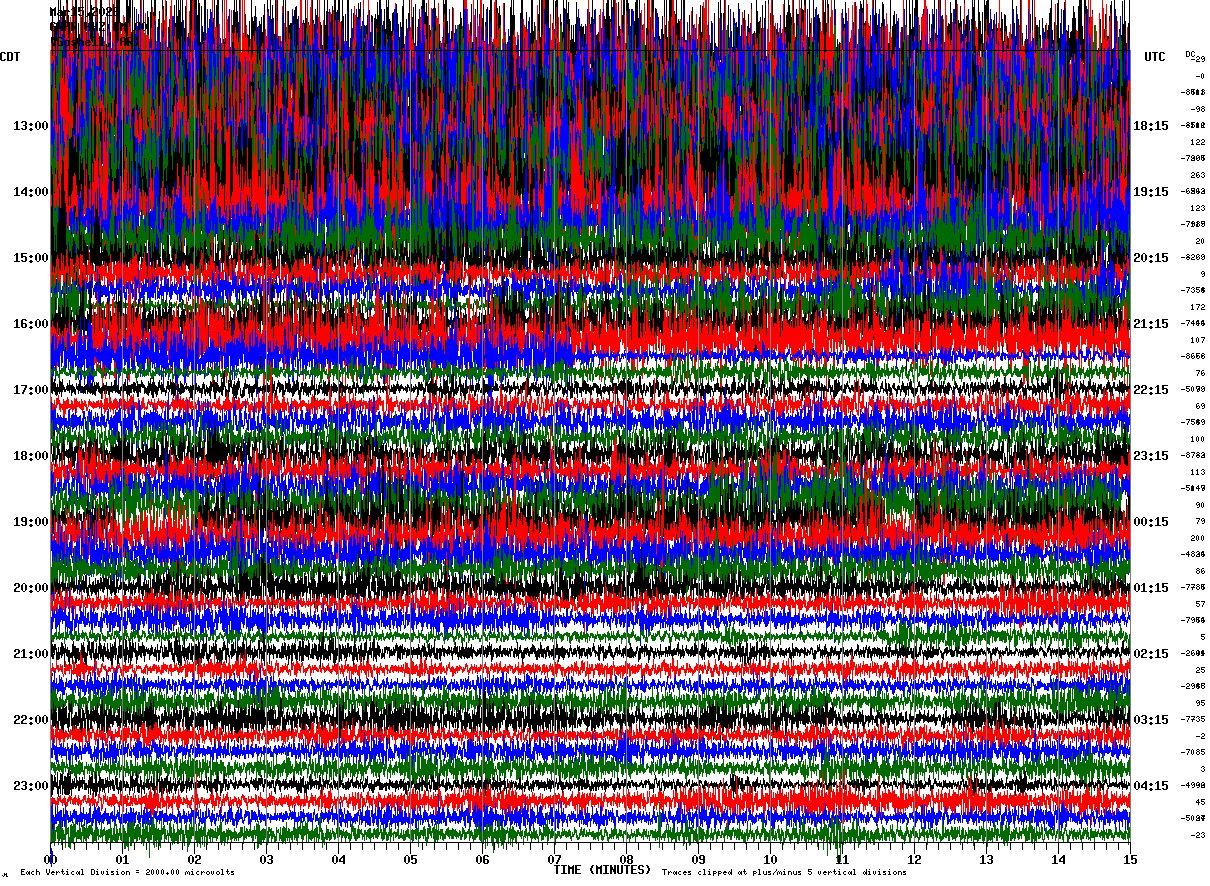Select the 20:00 CDT row label
Image resolution: width=1210 pixels, height=886 pixels.
(31, 588)
